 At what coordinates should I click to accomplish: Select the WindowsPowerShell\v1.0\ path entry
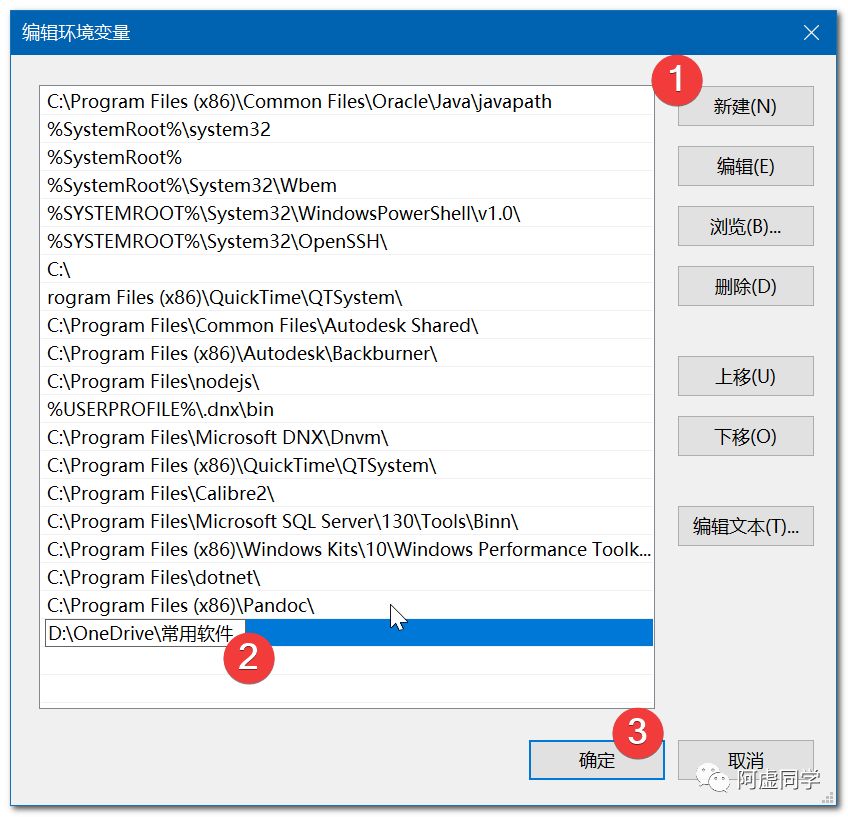[346, 213]
